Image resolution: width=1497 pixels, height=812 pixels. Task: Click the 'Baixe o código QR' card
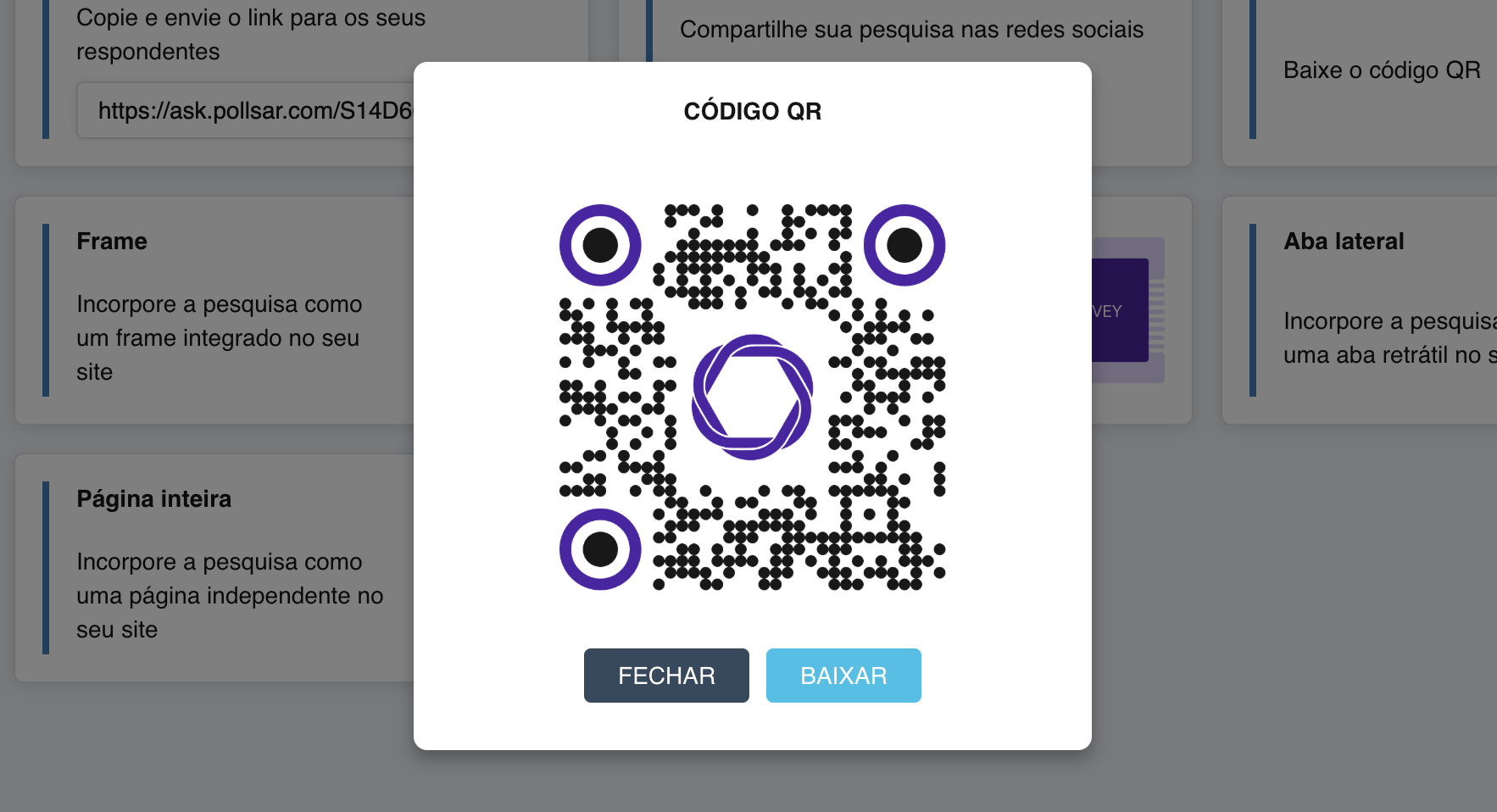click(1360, 83)
